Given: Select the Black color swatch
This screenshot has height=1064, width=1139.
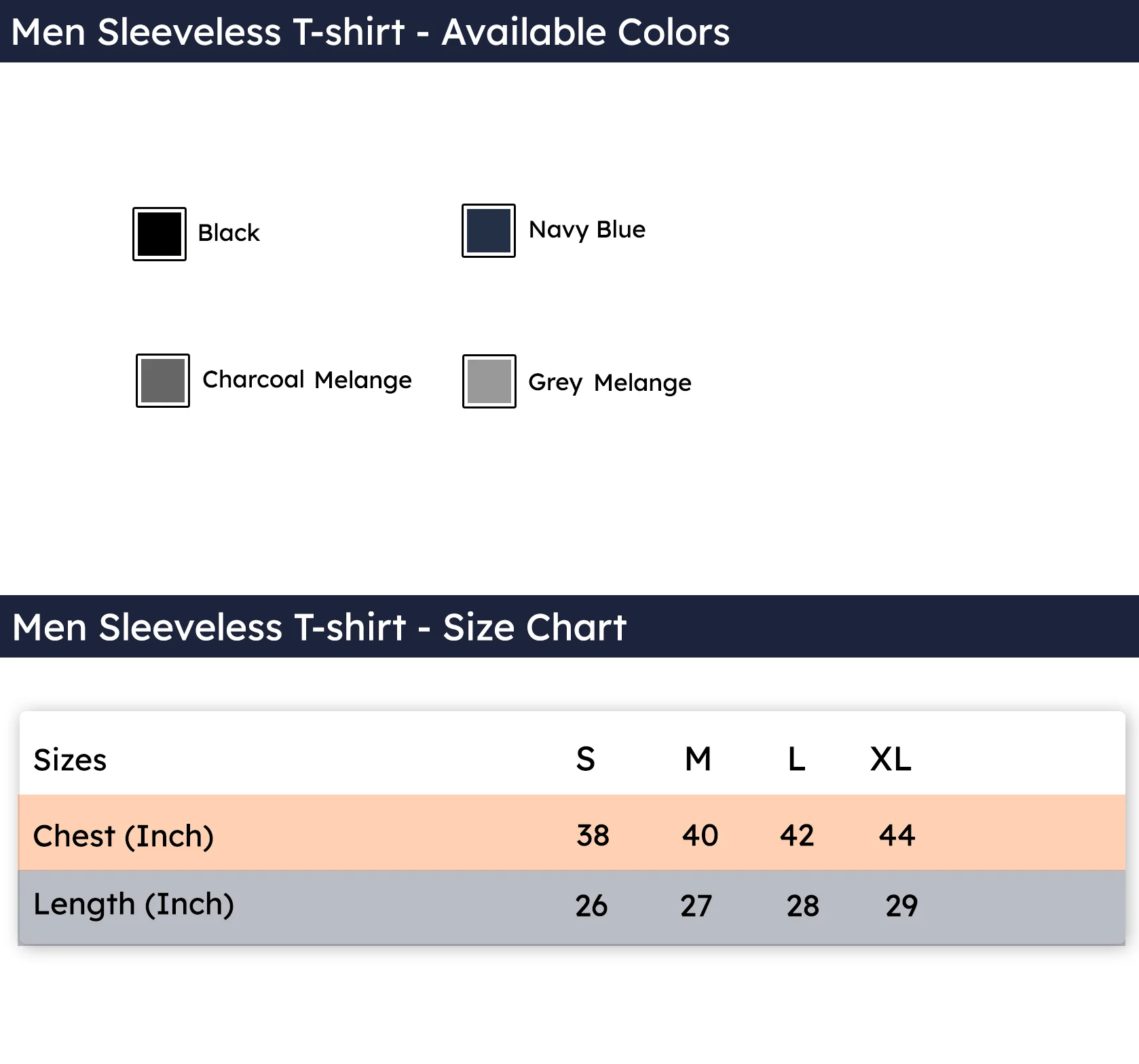Looking at the screenshot, I should [160, 234].
